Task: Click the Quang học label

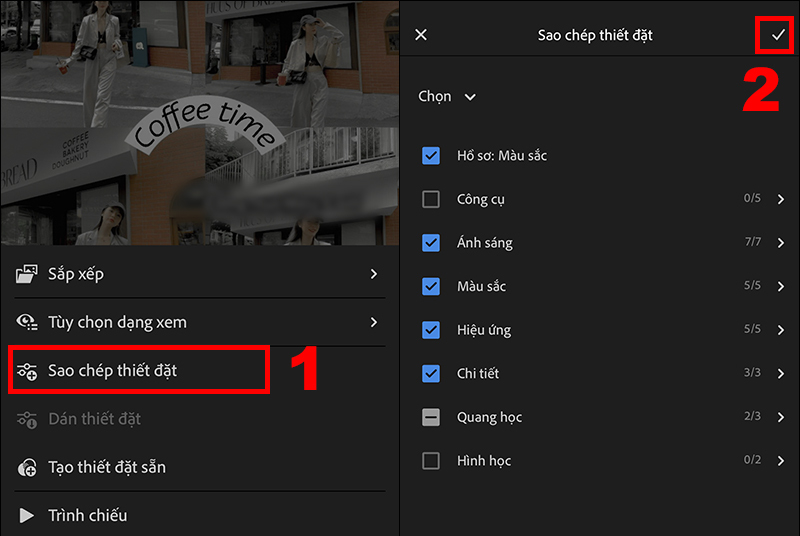Action: (489, 417)
